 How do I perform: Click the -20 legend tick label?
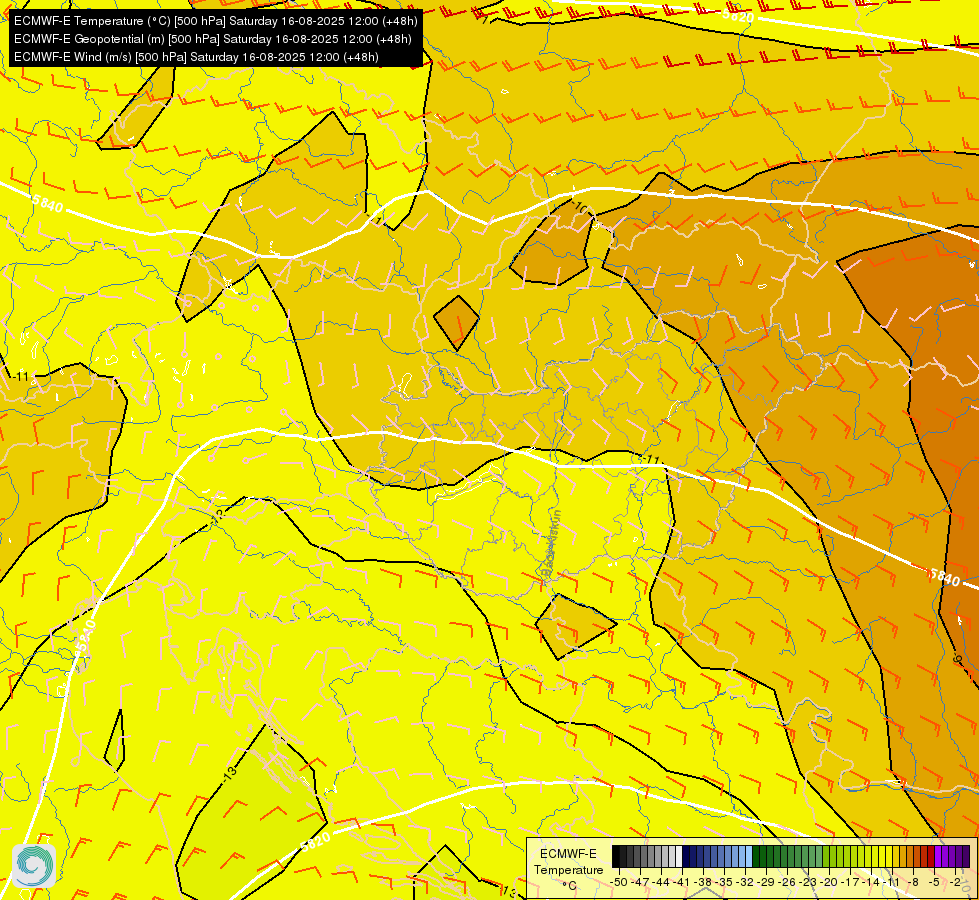pos(829,882)
